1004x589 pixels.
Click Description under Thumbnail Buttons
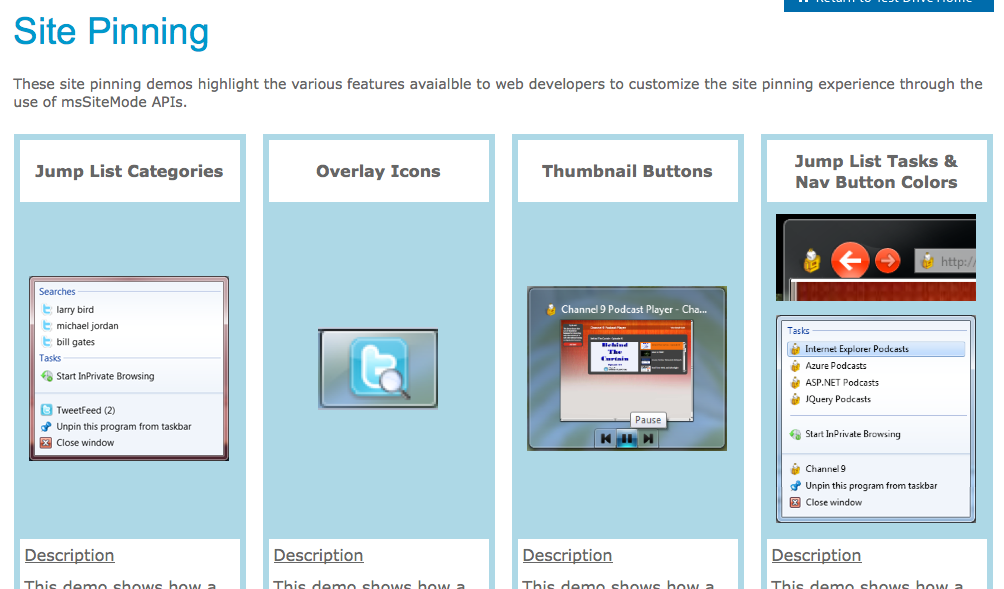pyautogui.click(x=568, y=555)
